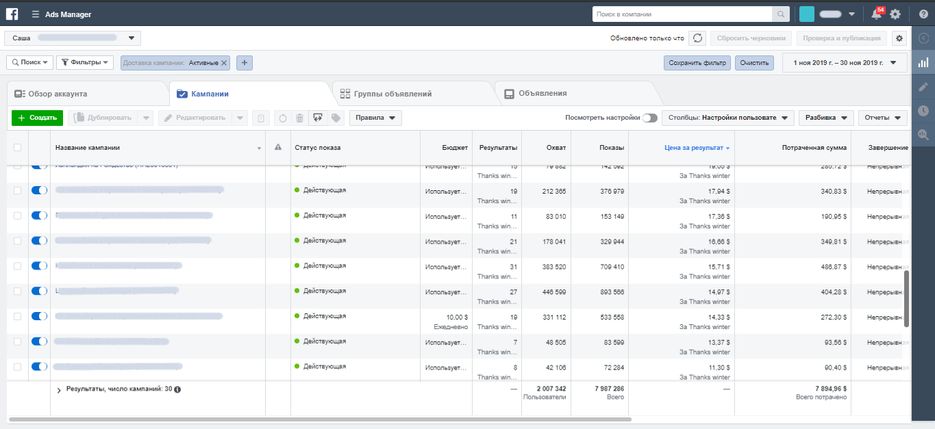Click the clock history icon in right sidebar
Viewport: 935px width, 429px height.
click(923, 110)
